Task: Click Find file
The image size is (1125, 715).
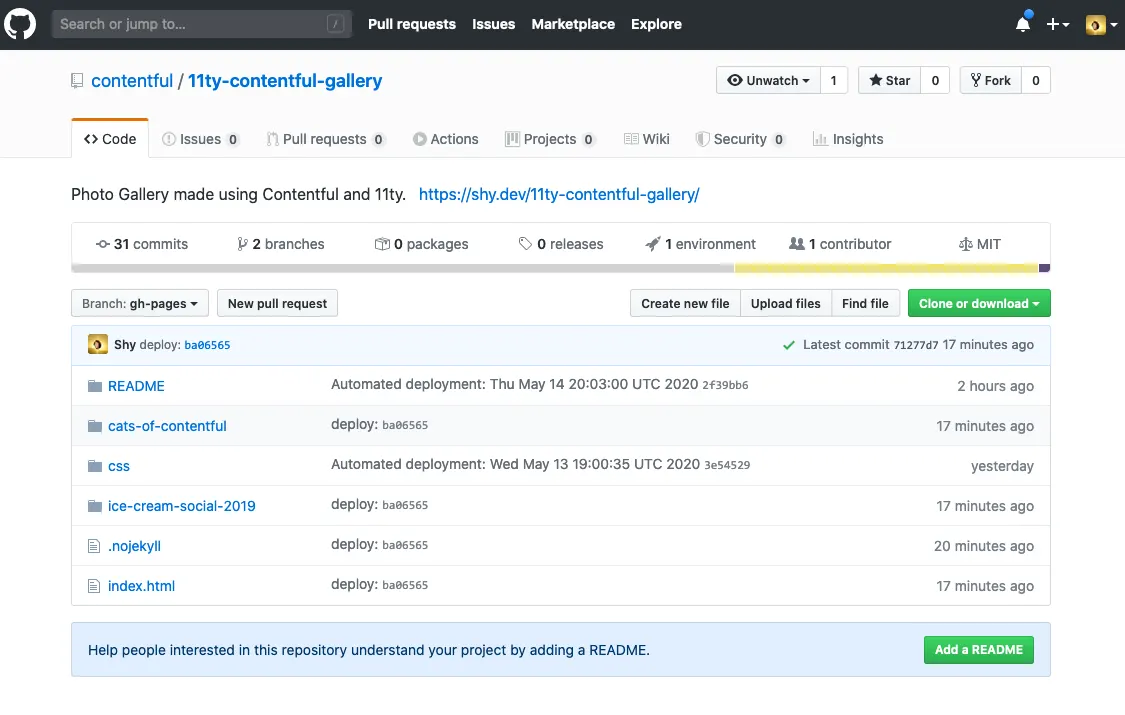Action: [x=865, y=303]
